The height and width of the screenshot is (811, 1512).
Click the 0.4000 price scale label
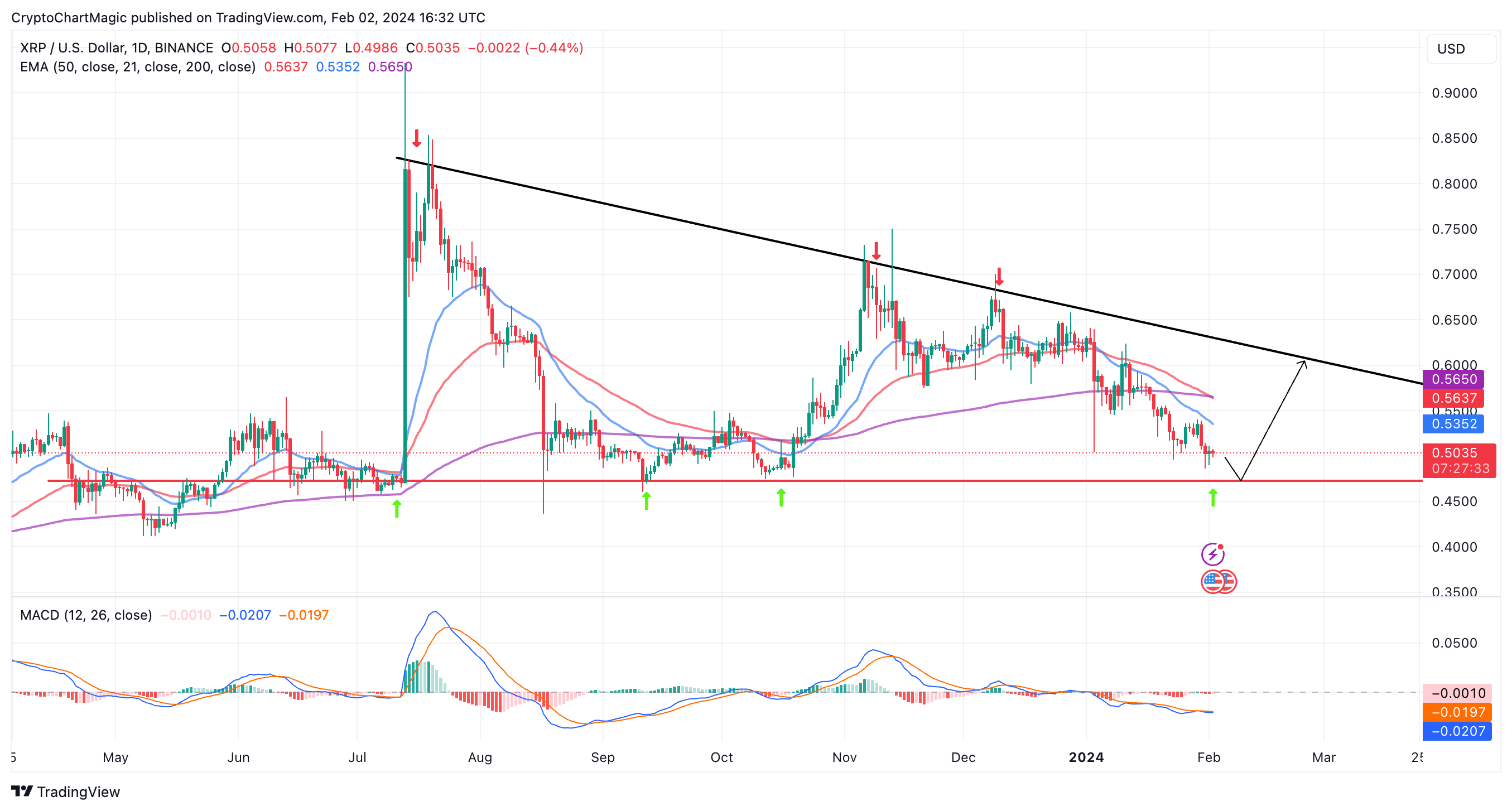tap(1455, 547)
